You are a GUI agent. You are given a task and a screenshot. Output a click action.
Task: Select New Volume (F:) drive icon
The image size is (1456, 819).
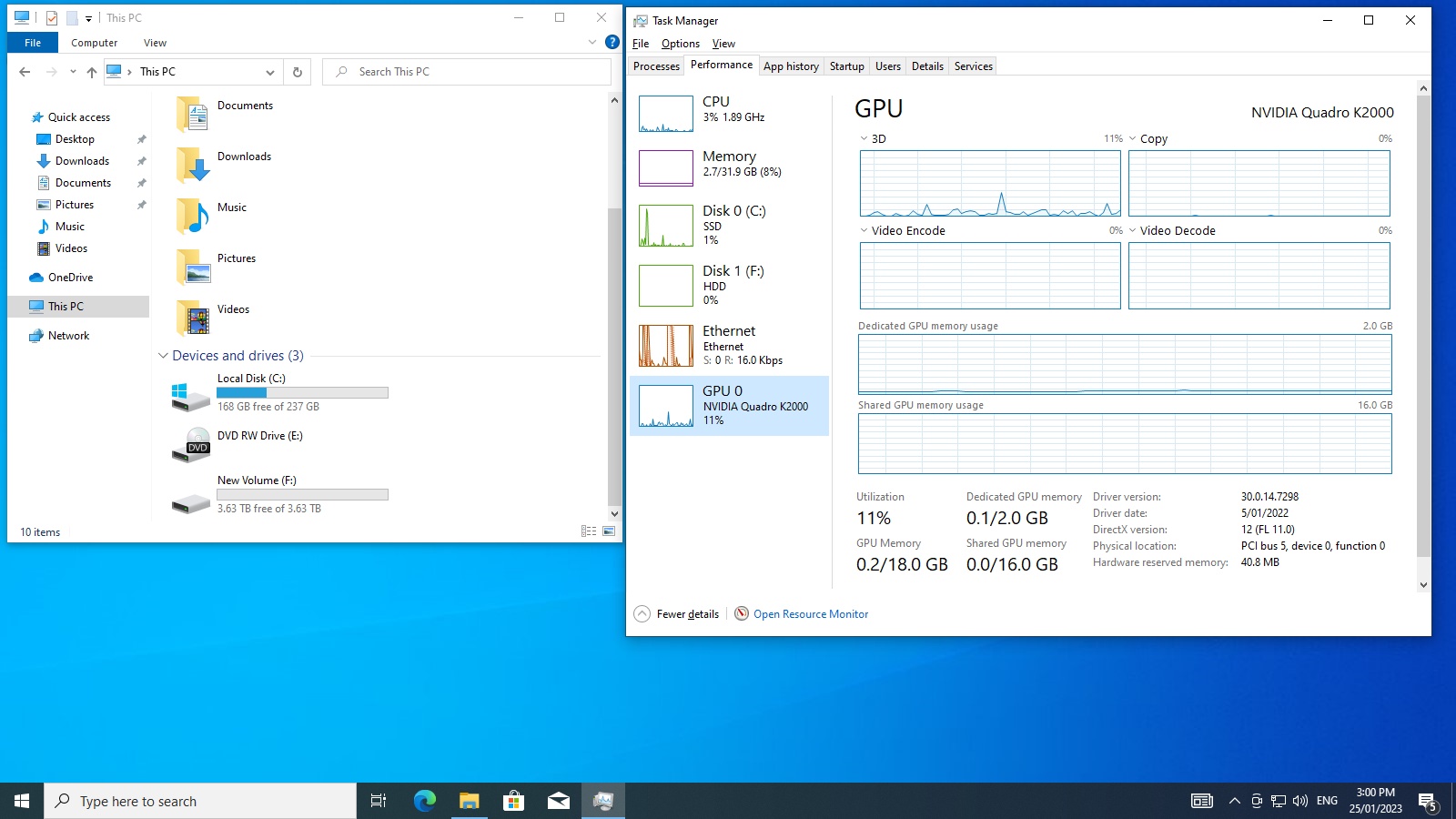click(191, 502)
